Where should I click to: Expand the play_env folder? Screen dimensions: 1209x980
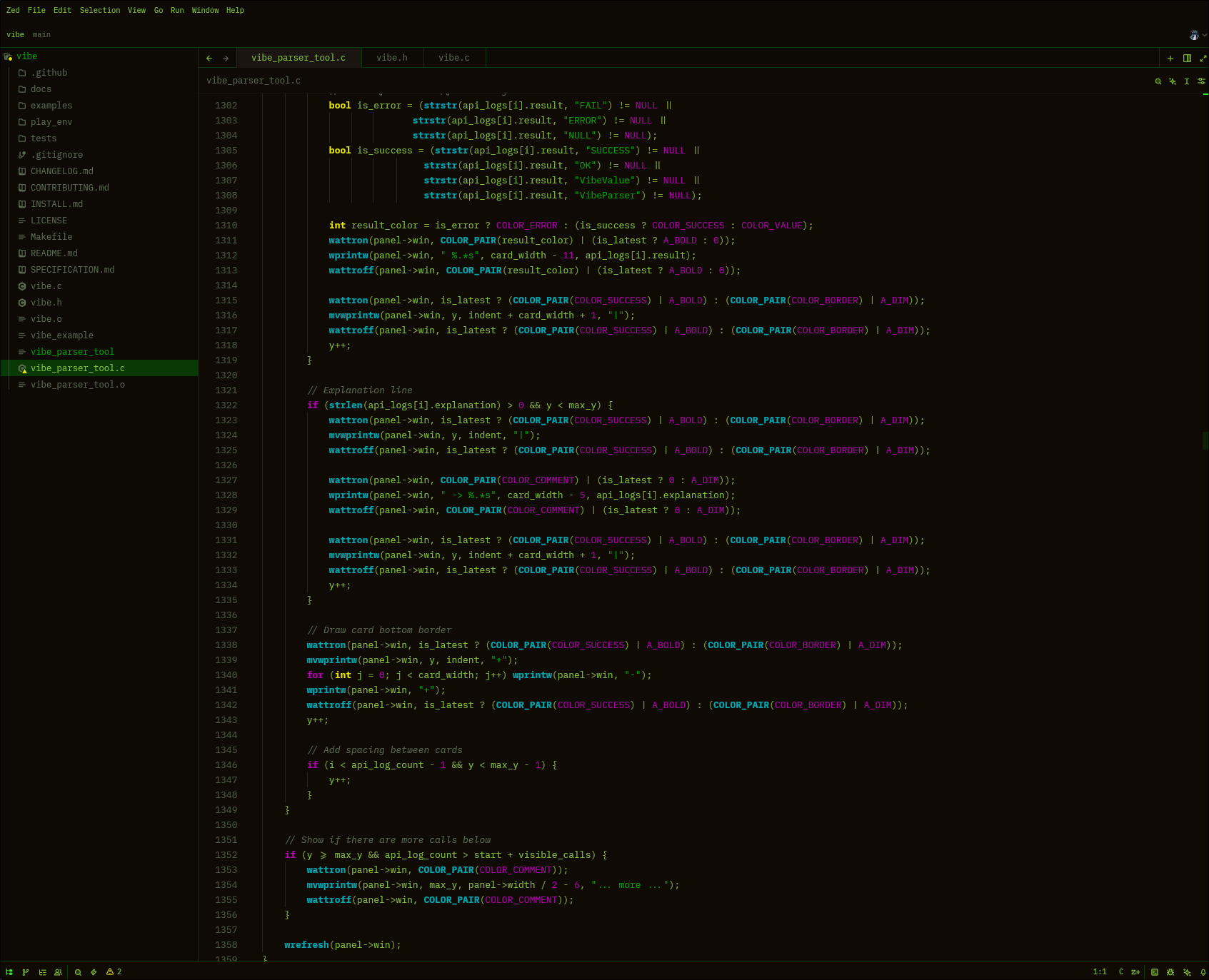(x=99, y=122)
